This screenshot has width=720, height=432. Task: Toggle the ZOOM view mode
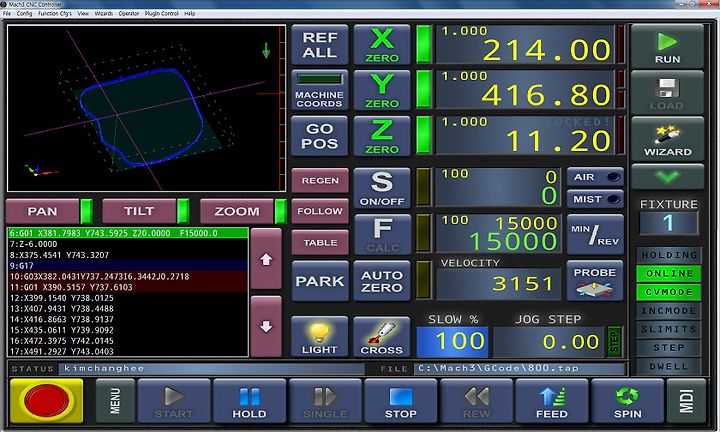coord(243,211)
